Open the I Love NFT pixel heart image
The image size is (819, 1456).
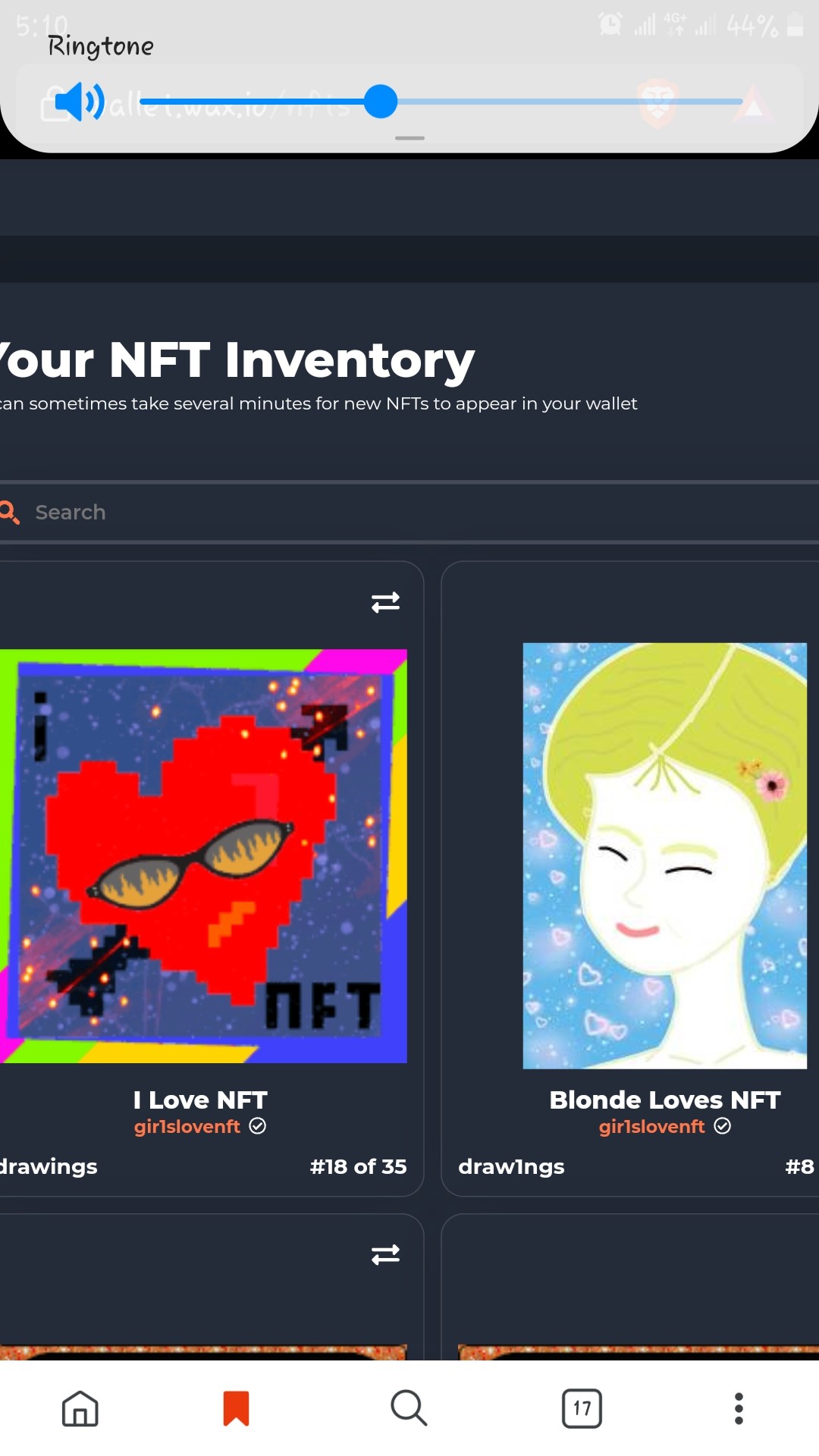[203, 856]
